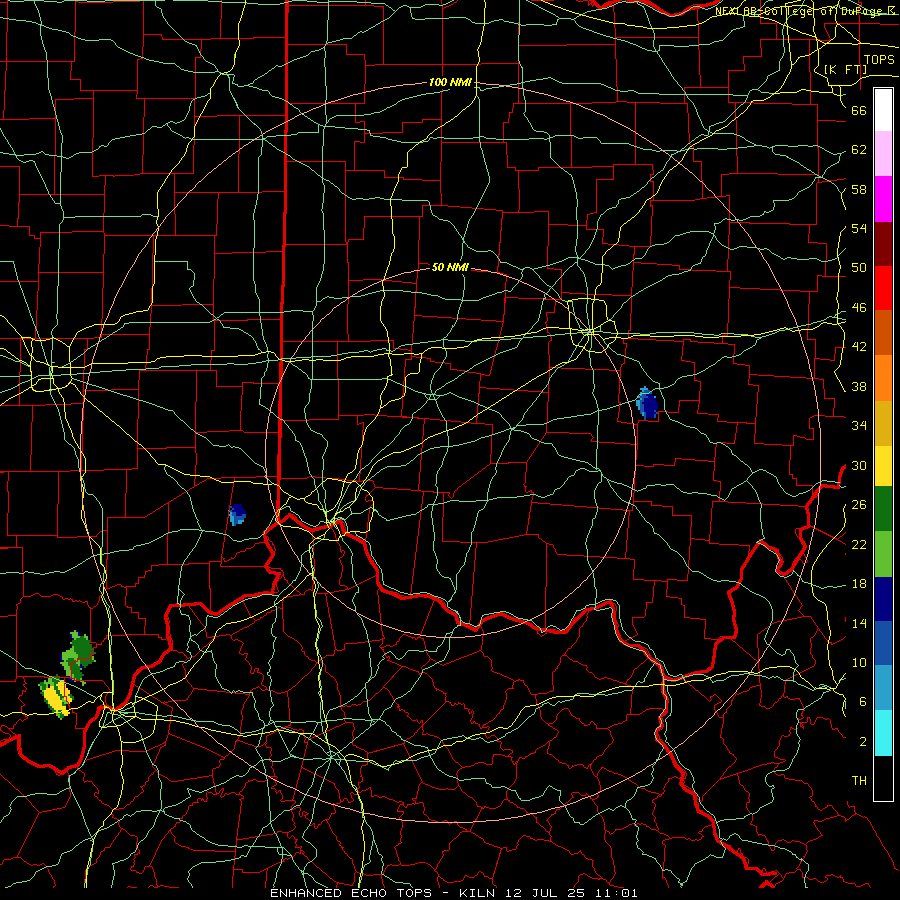Click the '18' legend value
This screenshot has height=900, width=900.
click(x=859, y=584)
